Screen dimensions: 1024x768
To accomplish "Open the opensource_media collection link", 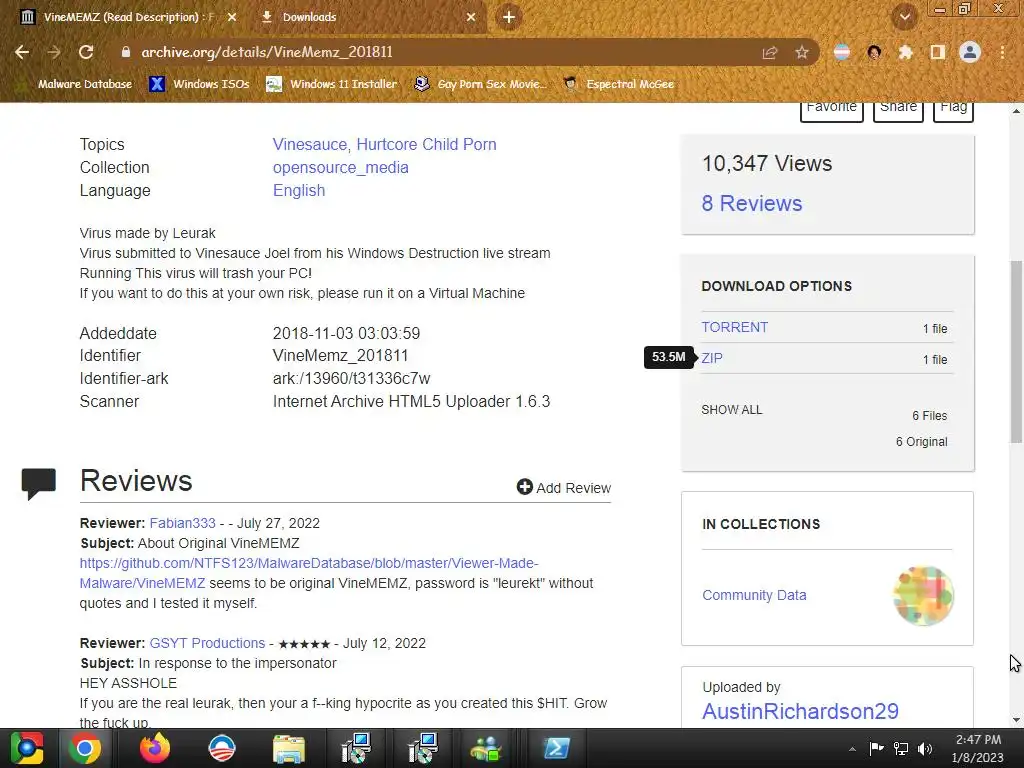I will pyautogui.click(x=341, y=168).
